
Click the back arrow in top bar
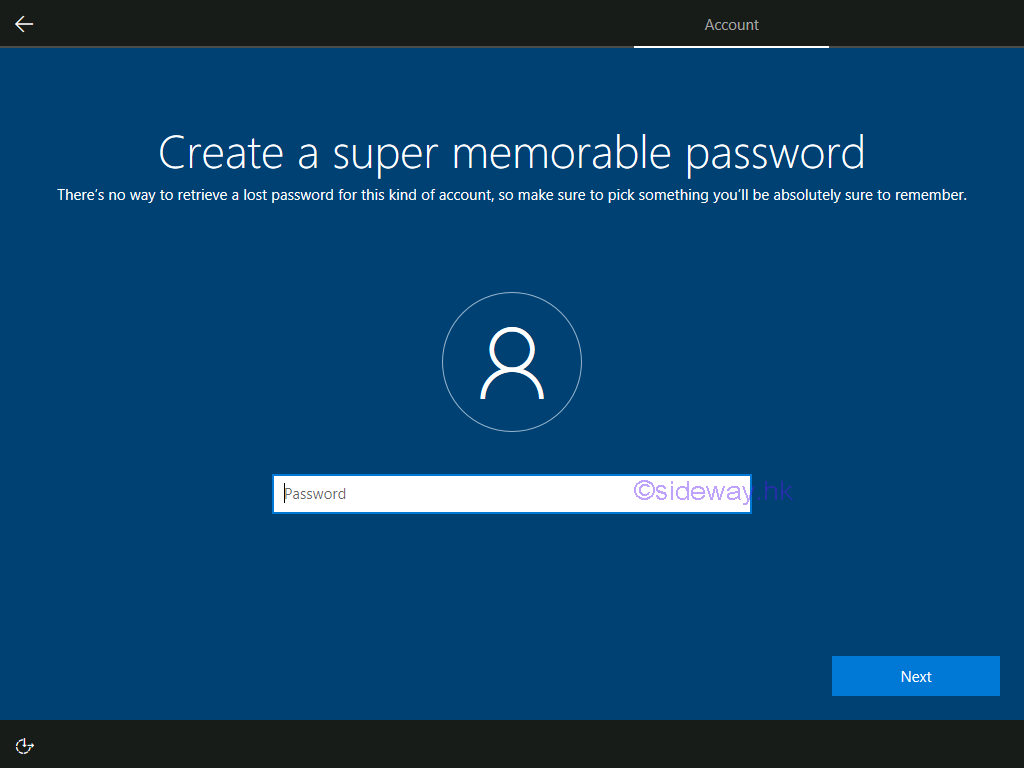tap(24, 24)
